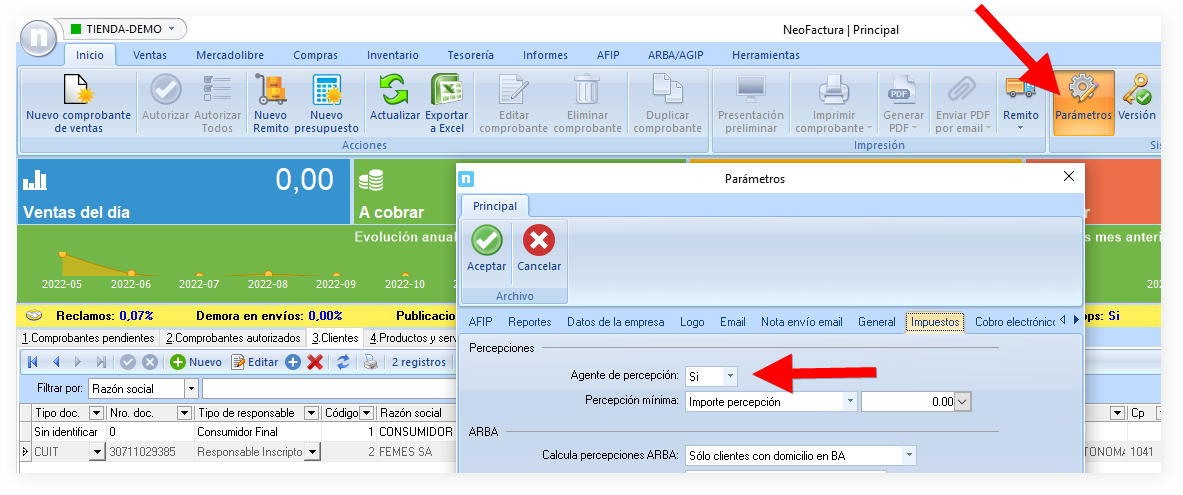Viewport: 1183px width, 495px height.
Task: Open the Agente de percepción dropdown
Action: [x=730, y=376]
